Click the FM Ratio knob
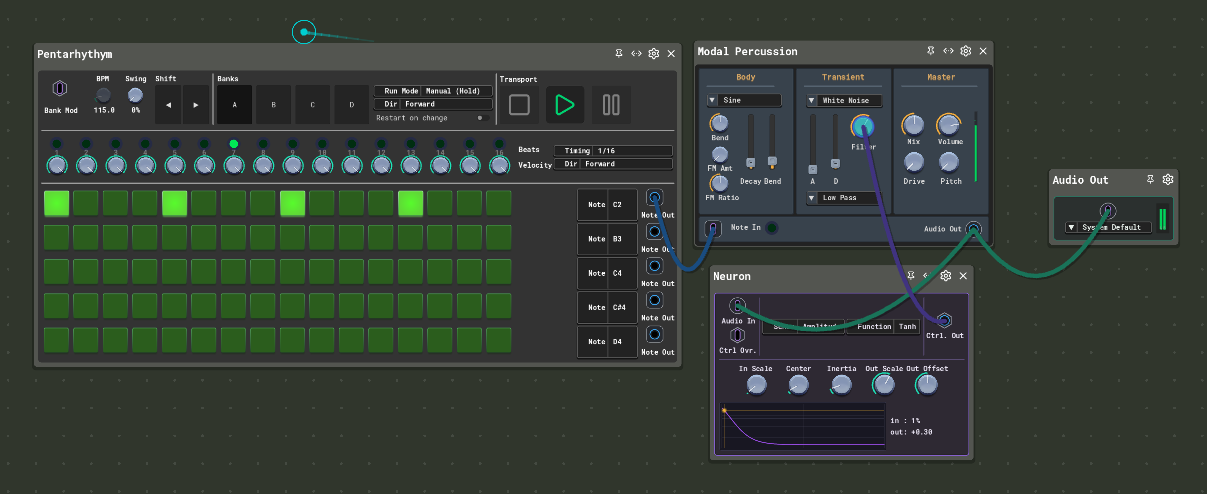Screen dimensions: 1207x494 click(718, 183)
